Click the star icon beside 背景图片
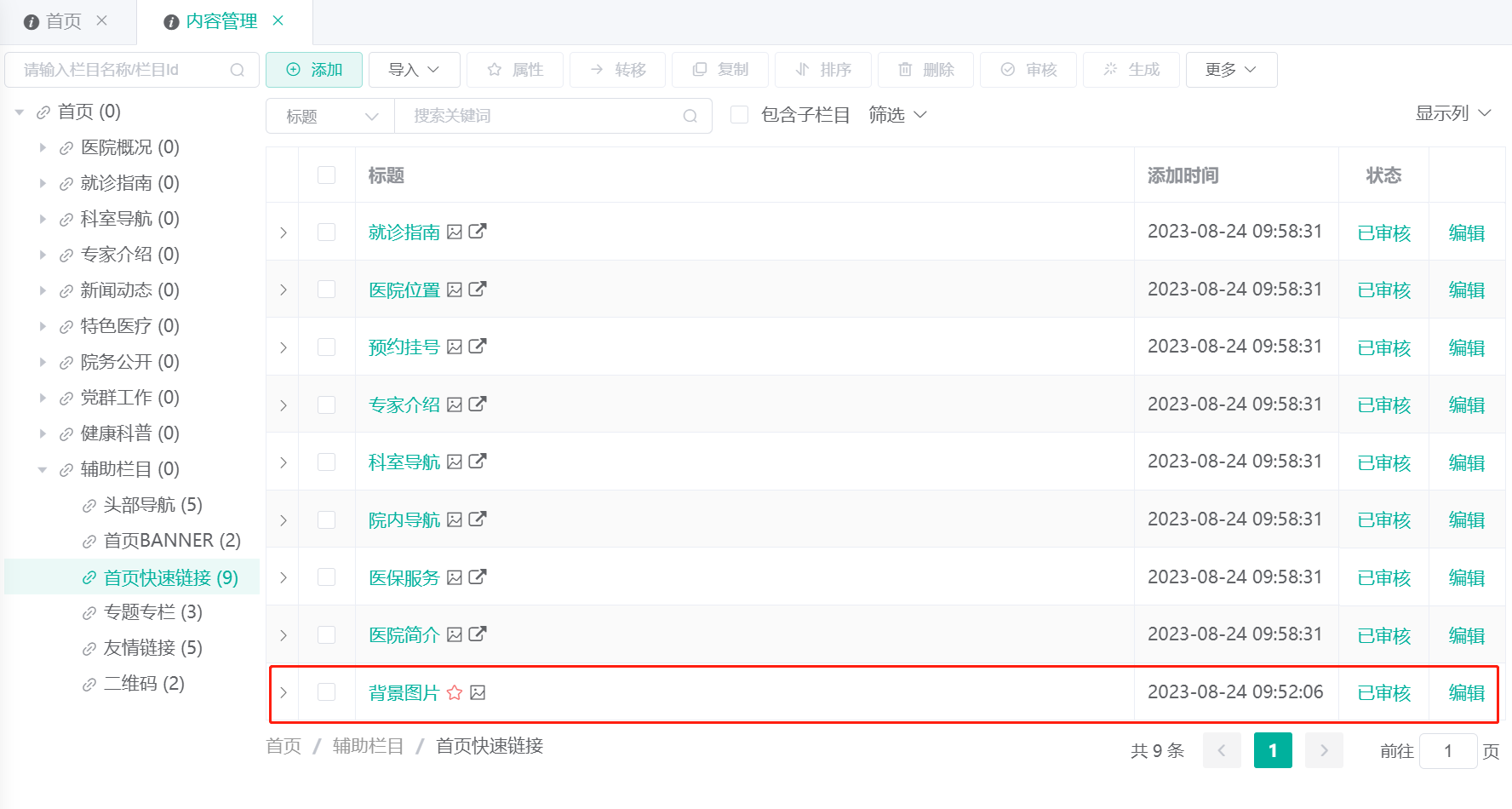 pos(455,692)
